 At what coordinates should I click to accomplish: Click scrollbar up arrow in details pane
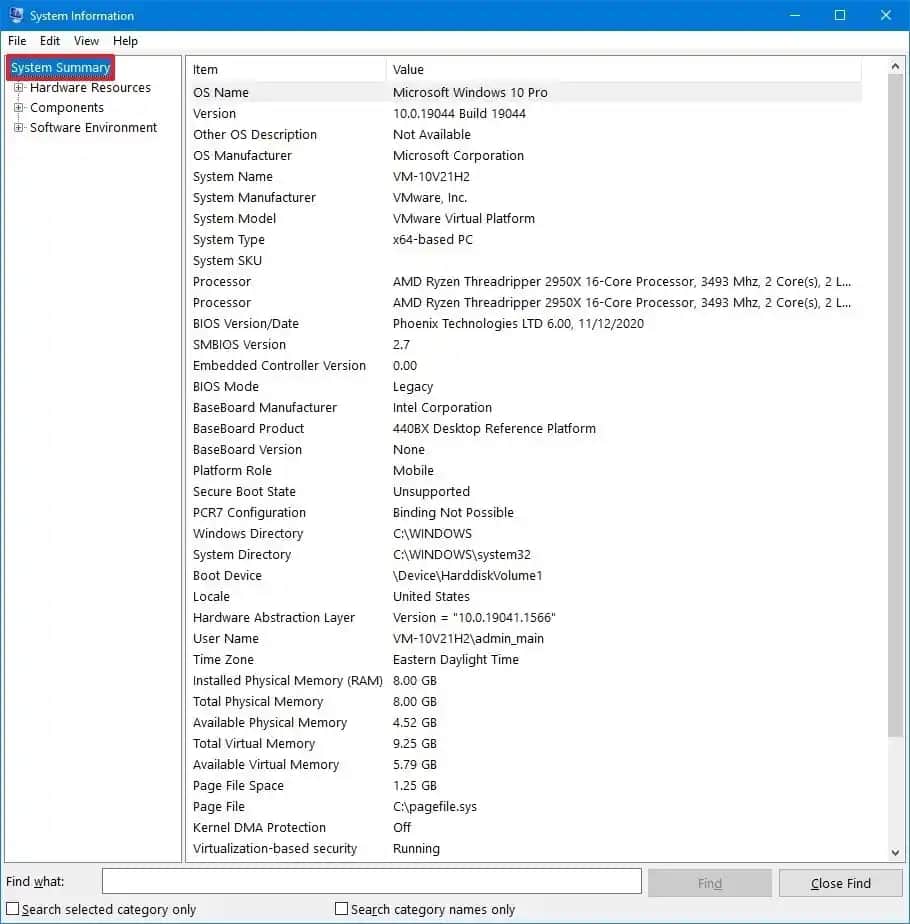[895, 66]
